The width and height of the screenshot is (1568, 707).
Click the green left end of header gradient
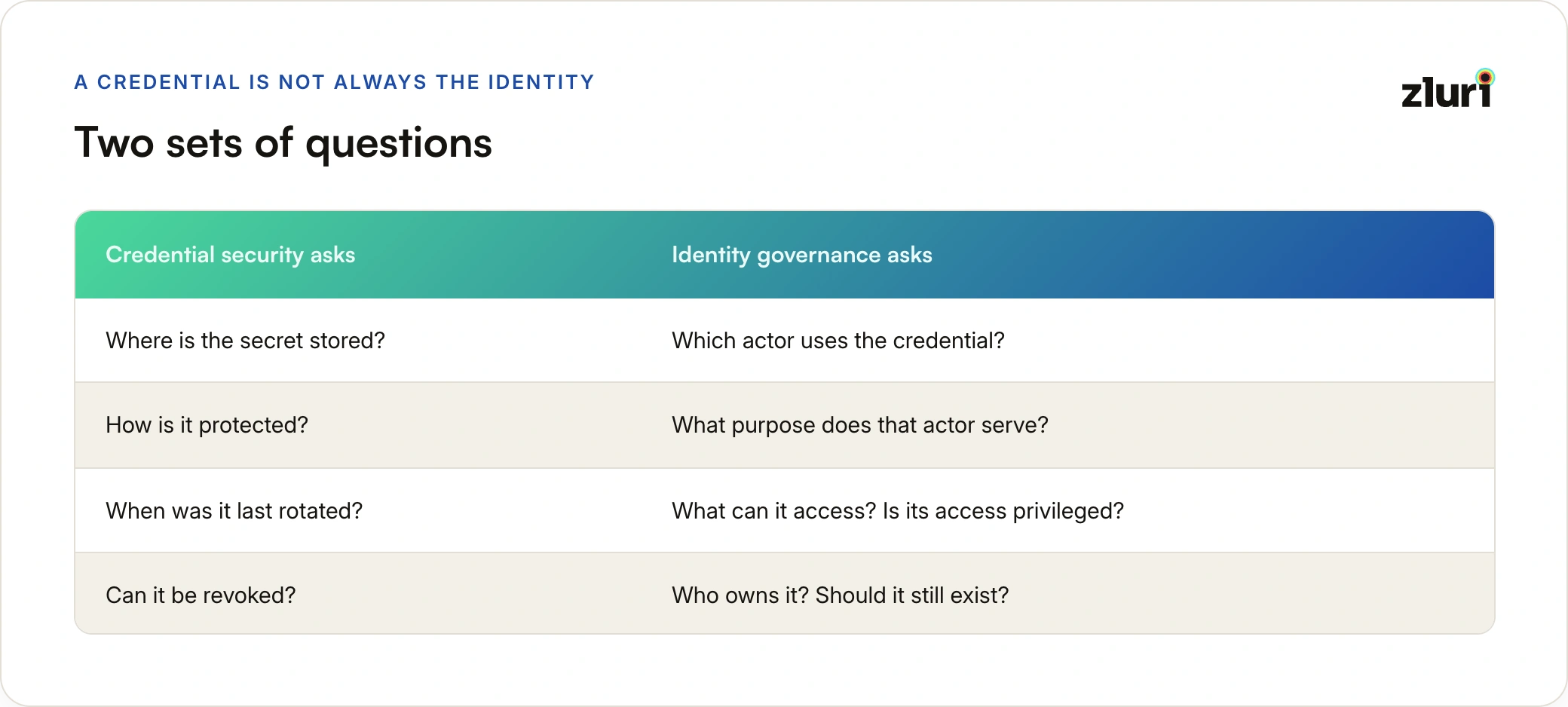click(90, 255)
